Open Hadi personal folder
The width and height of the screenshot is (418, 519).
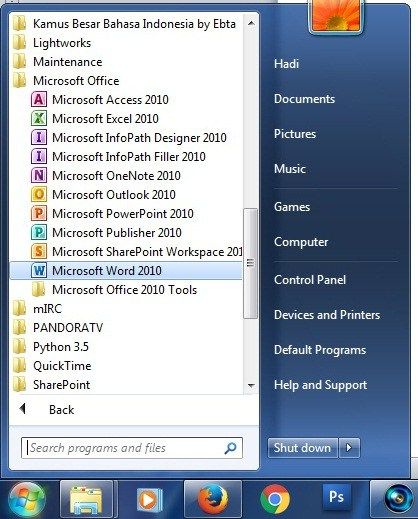click(286, 63)
